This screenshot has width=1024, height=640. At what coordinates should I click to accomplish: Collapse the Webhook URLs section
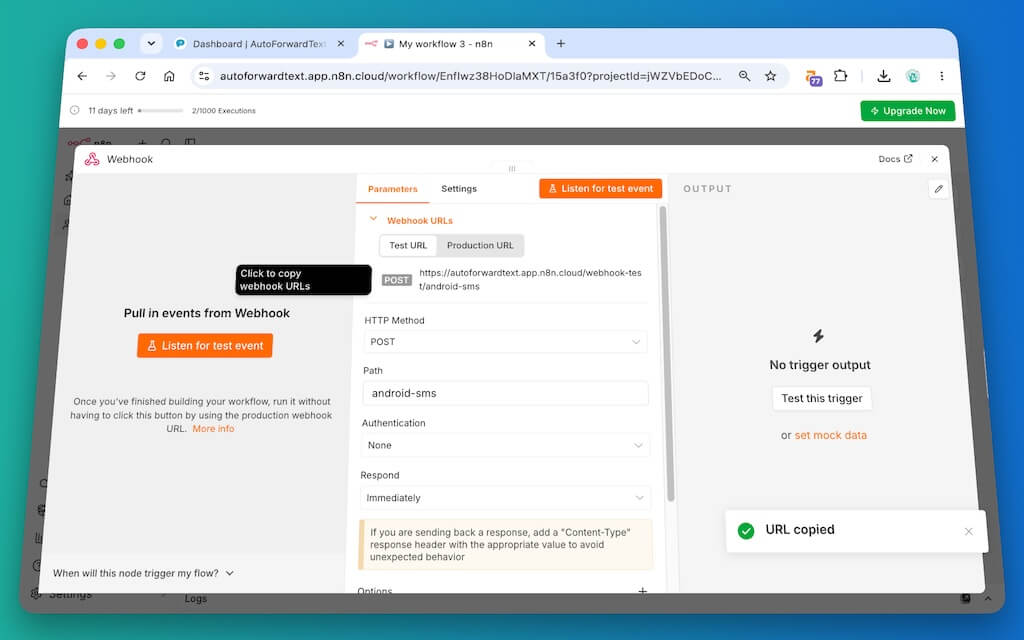point(373,219)
